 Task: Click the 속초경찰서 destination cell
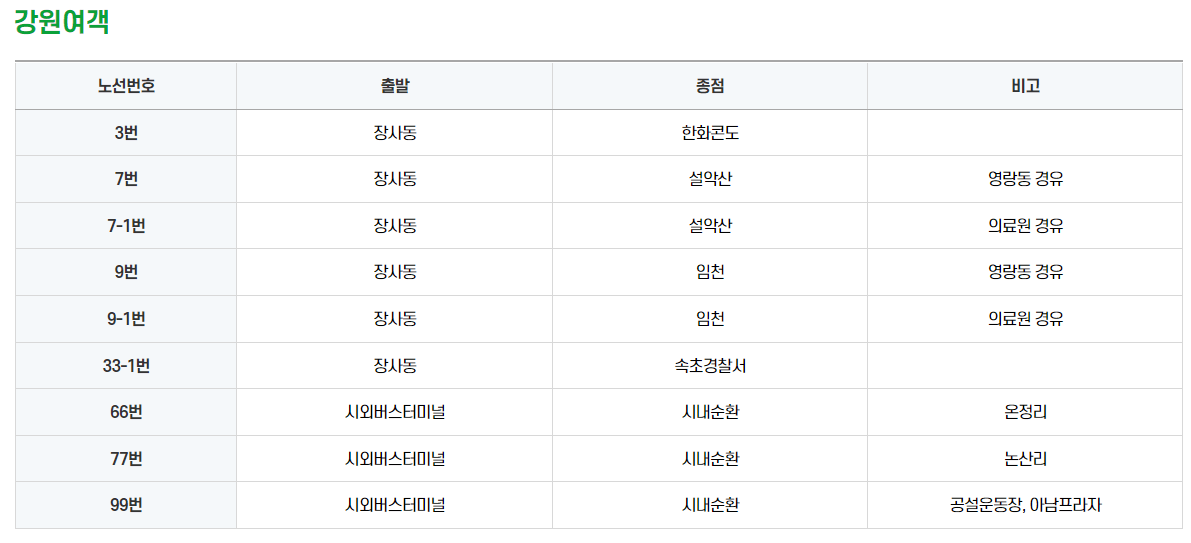[x=710, y=365]
